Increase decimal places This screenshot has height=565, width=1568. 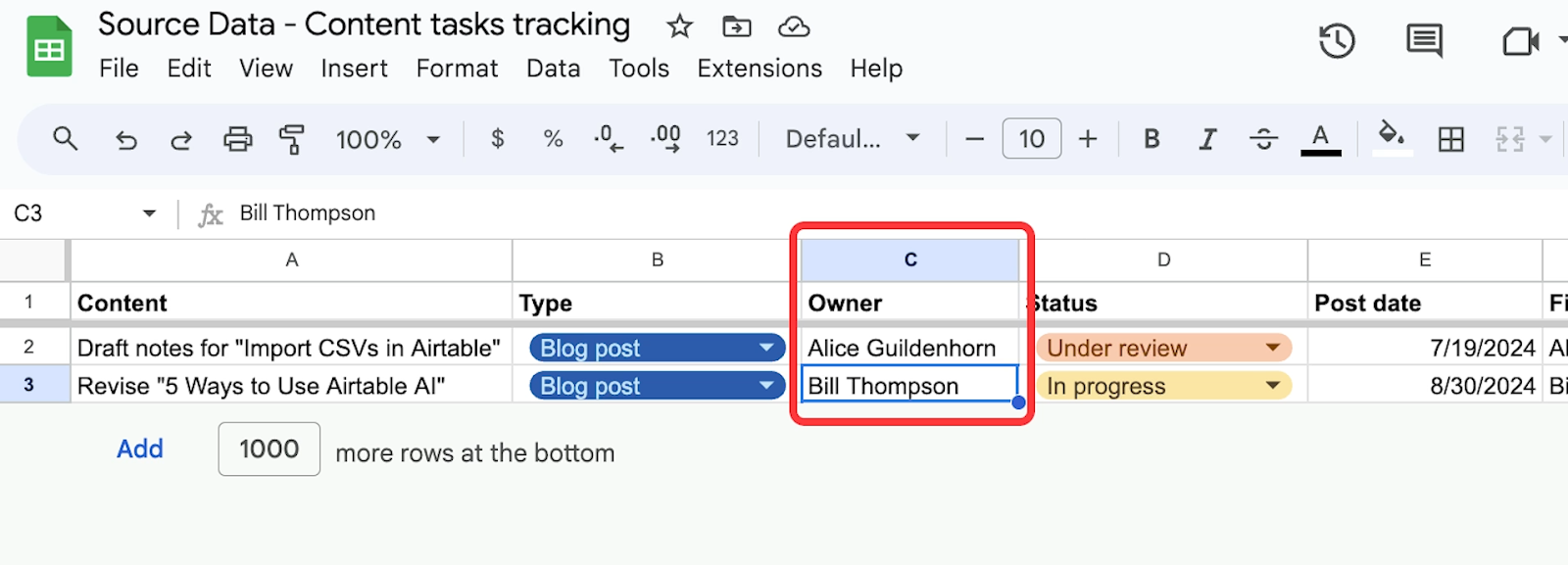[x=665, y=139]
